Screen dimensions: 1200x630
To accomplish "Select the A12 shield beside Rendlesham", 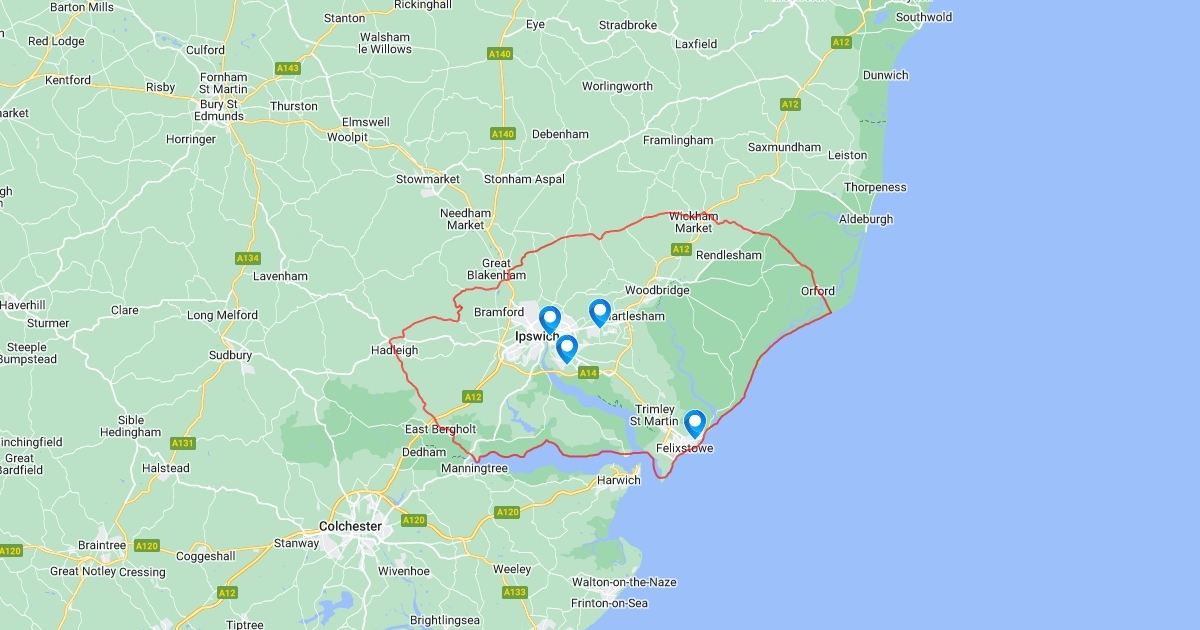I will tap(681, 249).
